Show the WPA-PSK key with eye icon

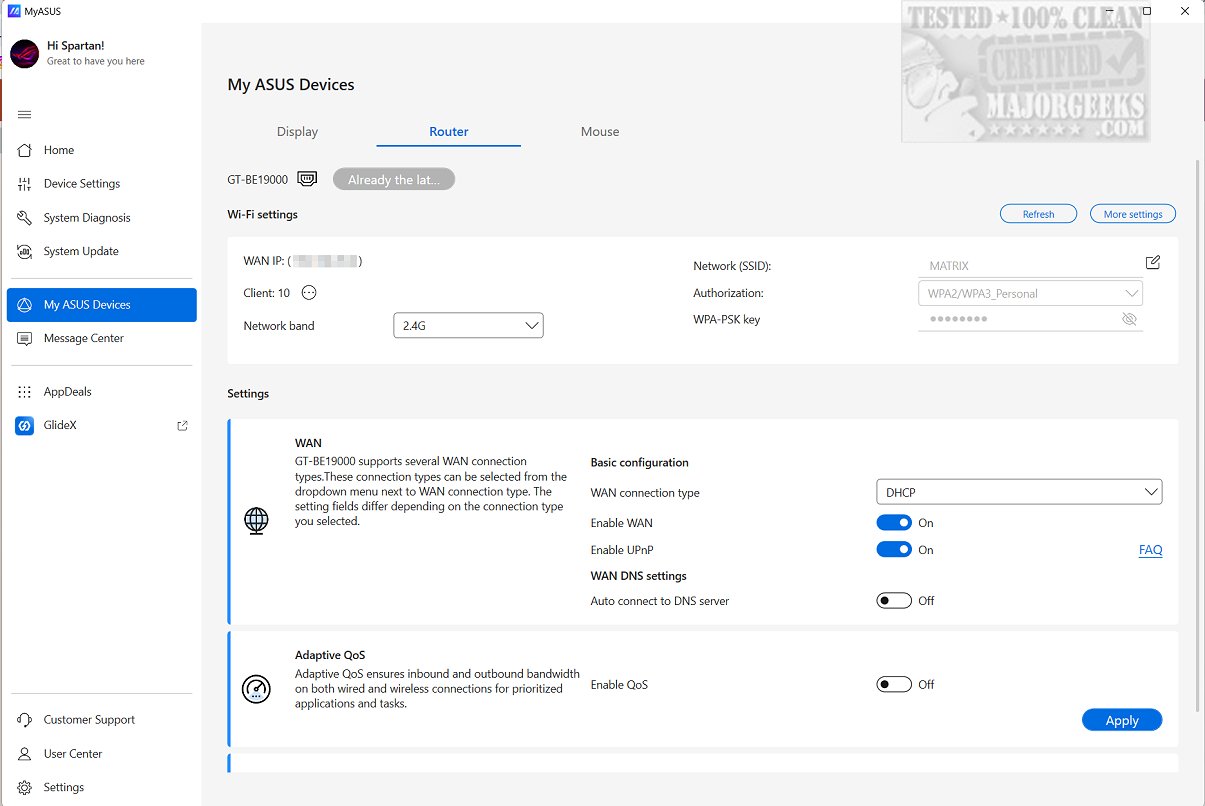point(1129,319)
